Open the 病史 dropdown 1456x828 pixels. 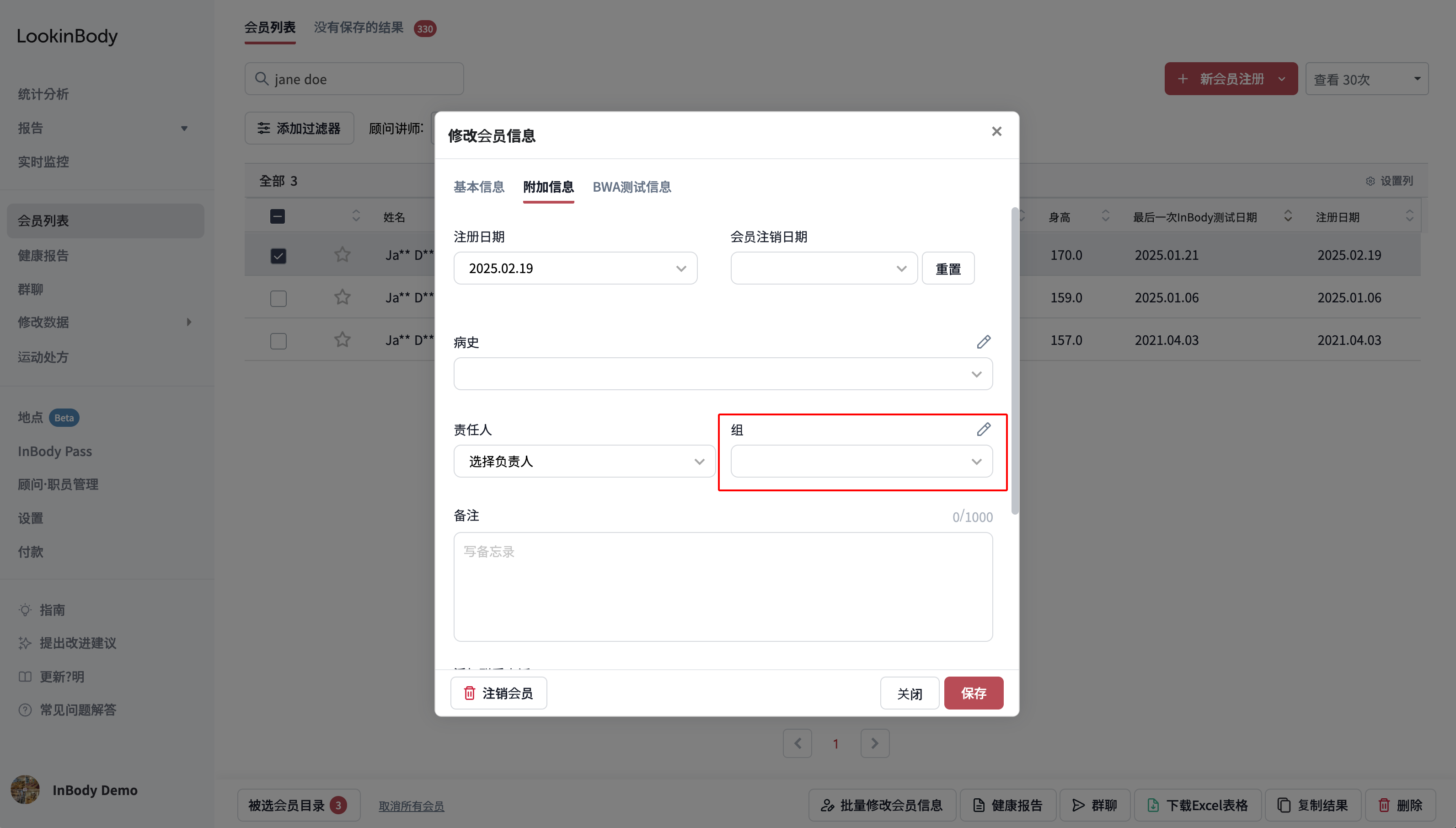point(723,374)
